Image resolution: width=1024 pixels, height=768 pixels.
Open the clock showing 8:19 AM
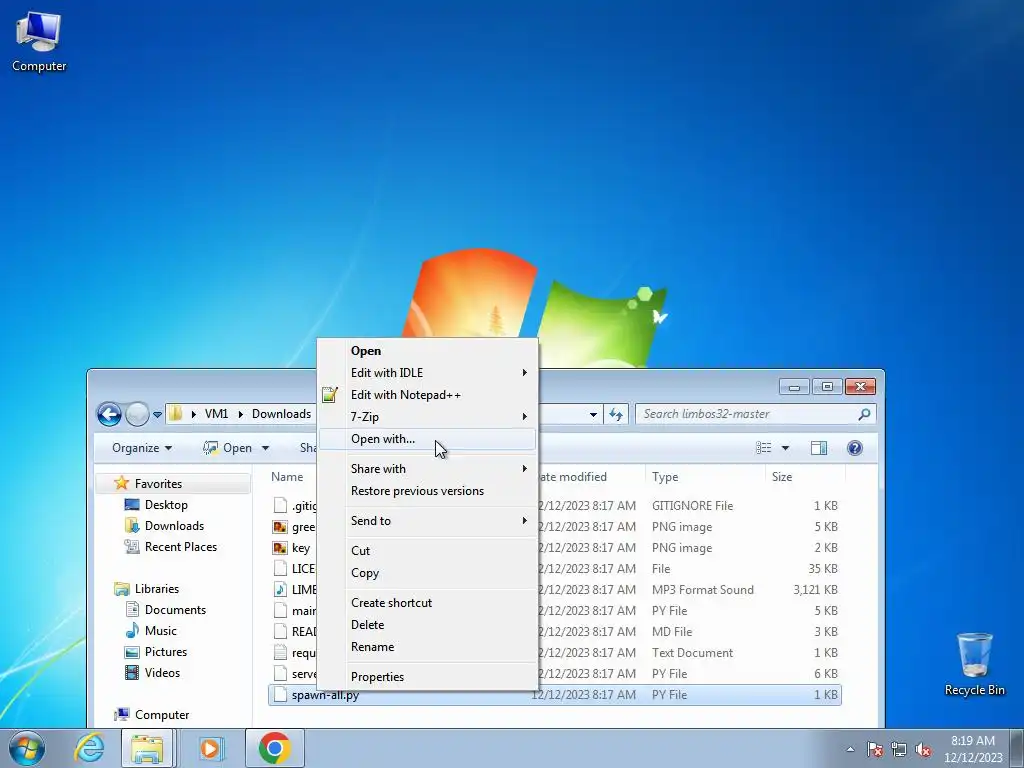[x=973, y=748]
